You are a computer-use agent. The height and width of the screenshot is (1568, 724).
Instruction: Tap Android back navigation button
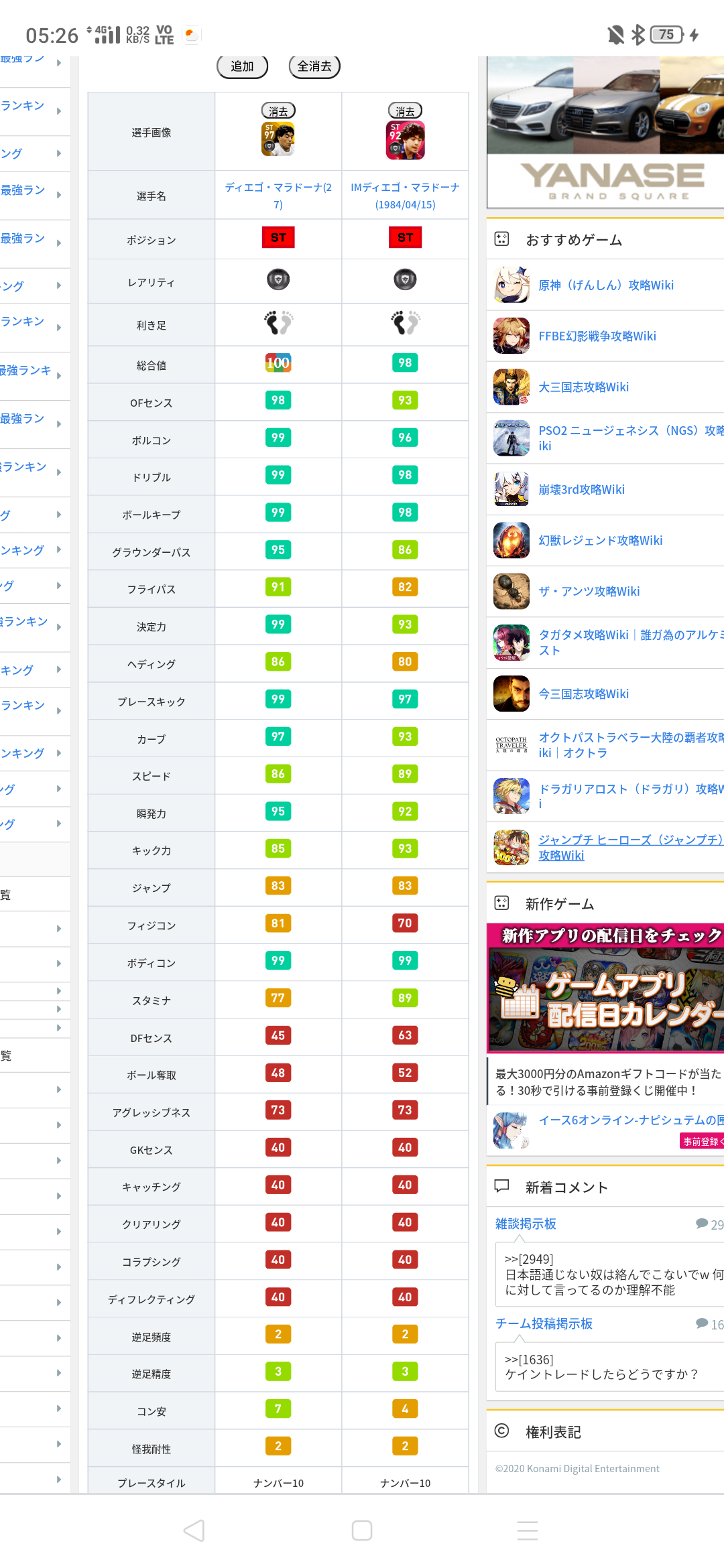(194, 1530)
